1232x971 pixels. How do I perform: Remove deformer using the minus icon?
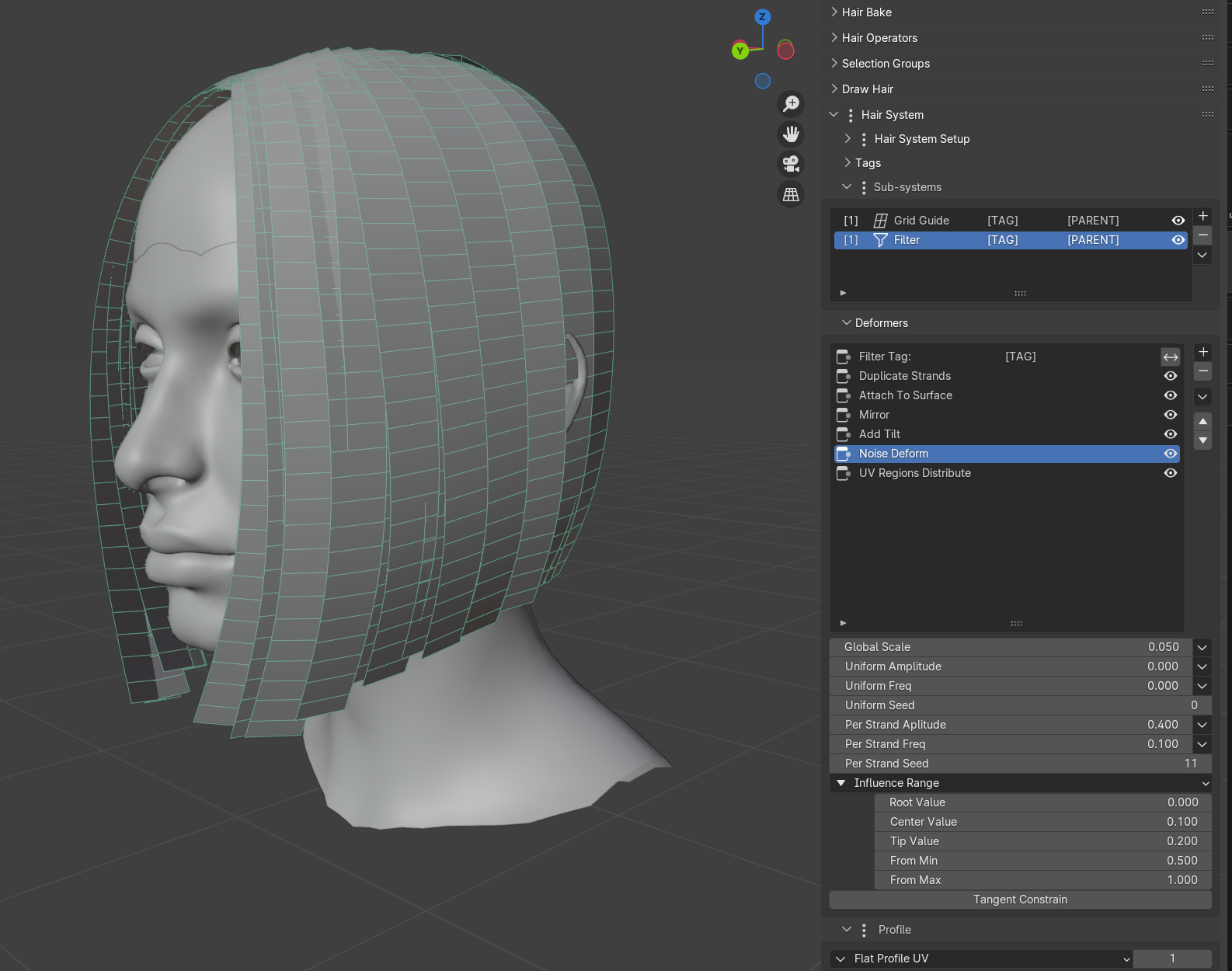(1202, 371)
